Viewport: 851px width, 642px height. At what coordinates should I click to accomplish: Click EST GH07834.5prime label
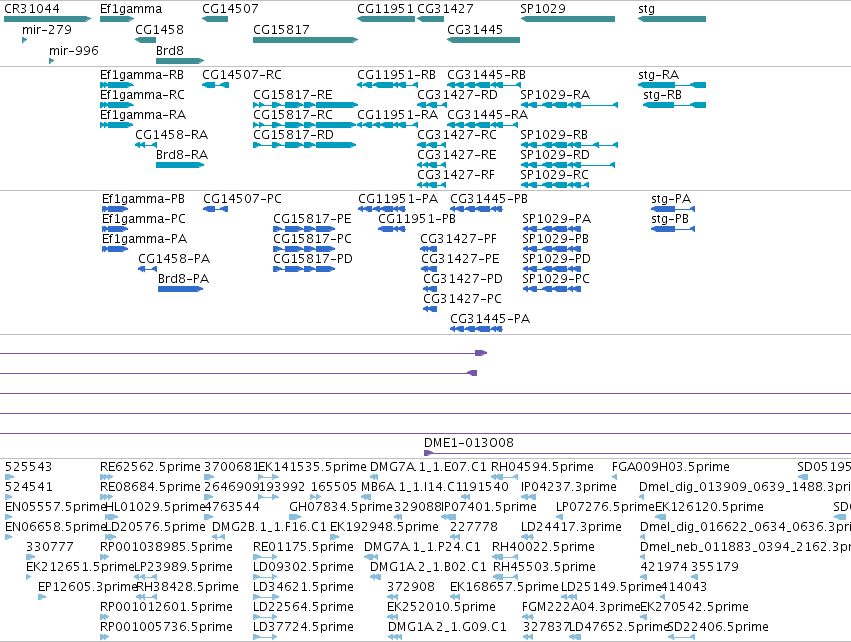tap(340, 507)
